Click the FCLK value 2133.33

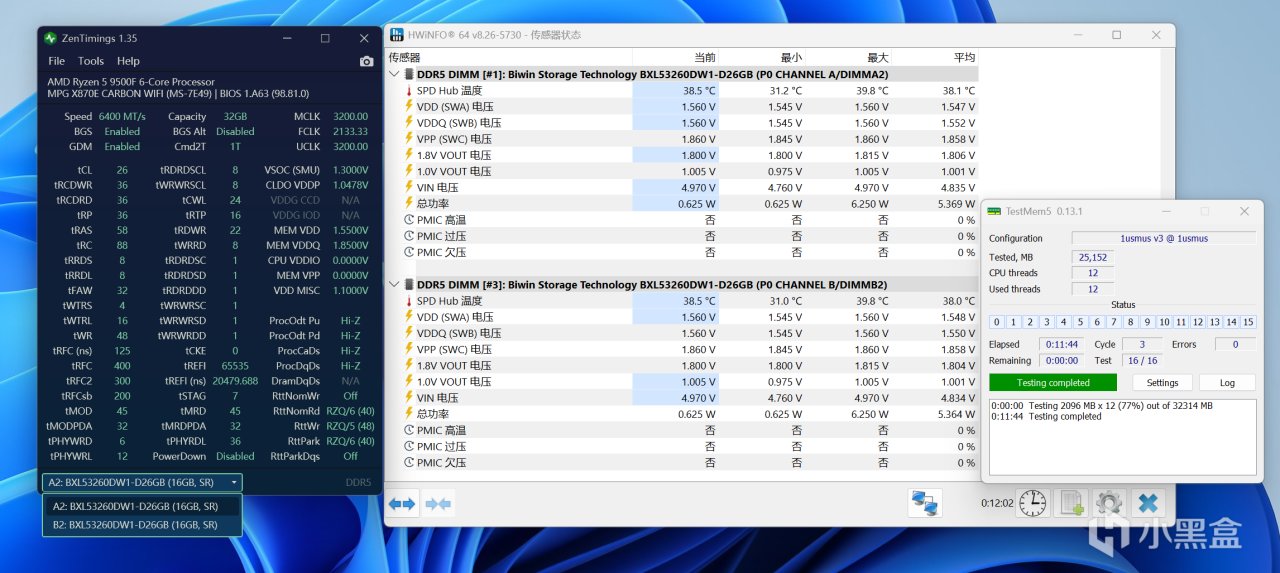[x=350, y=132]
